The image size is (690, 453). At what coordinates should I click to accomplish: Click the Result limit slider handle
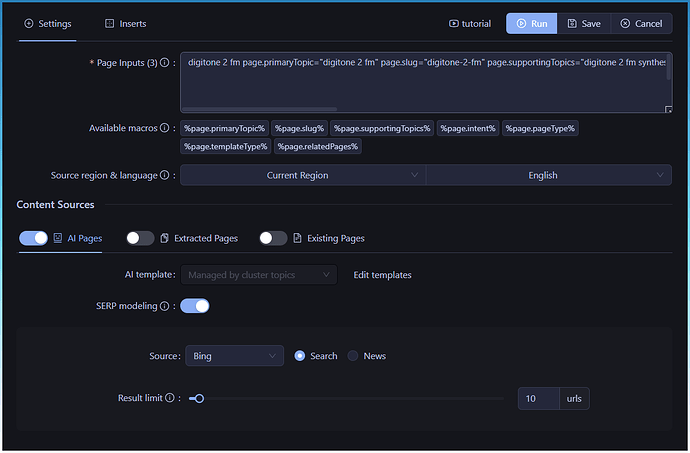point(199,399)
